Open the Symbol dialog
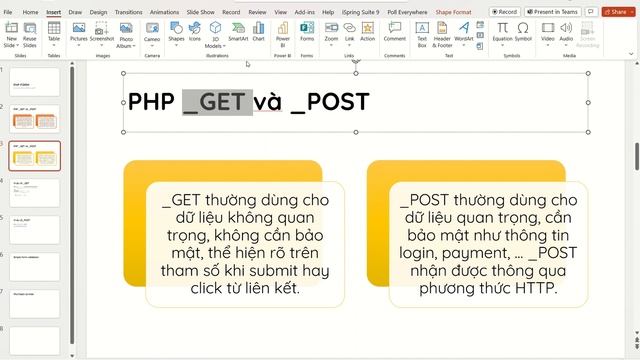The width and height of the screenshot is (640, 360). (x=523, y=32)
